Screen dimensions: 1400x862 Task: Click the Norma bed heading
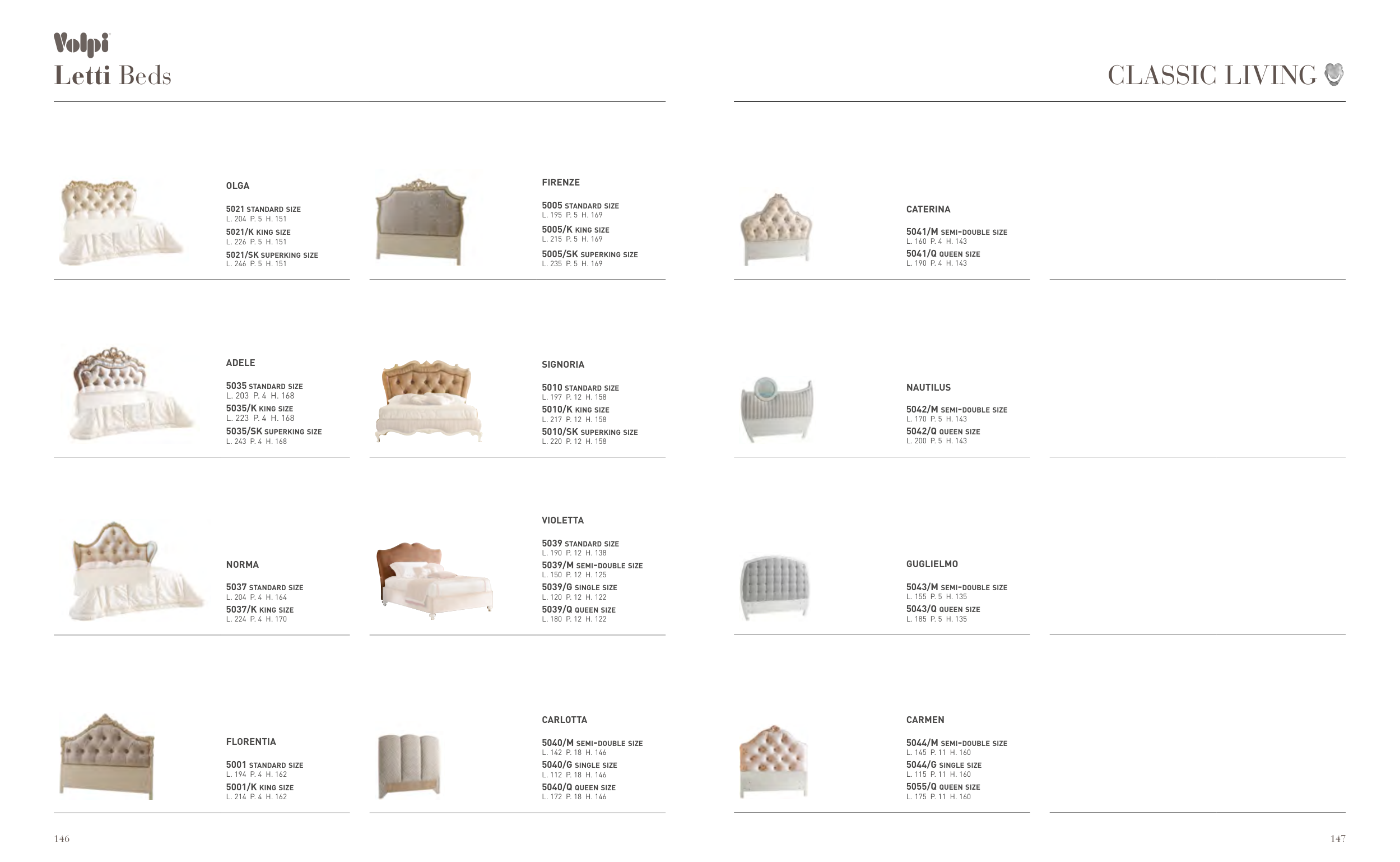(242, 564)
